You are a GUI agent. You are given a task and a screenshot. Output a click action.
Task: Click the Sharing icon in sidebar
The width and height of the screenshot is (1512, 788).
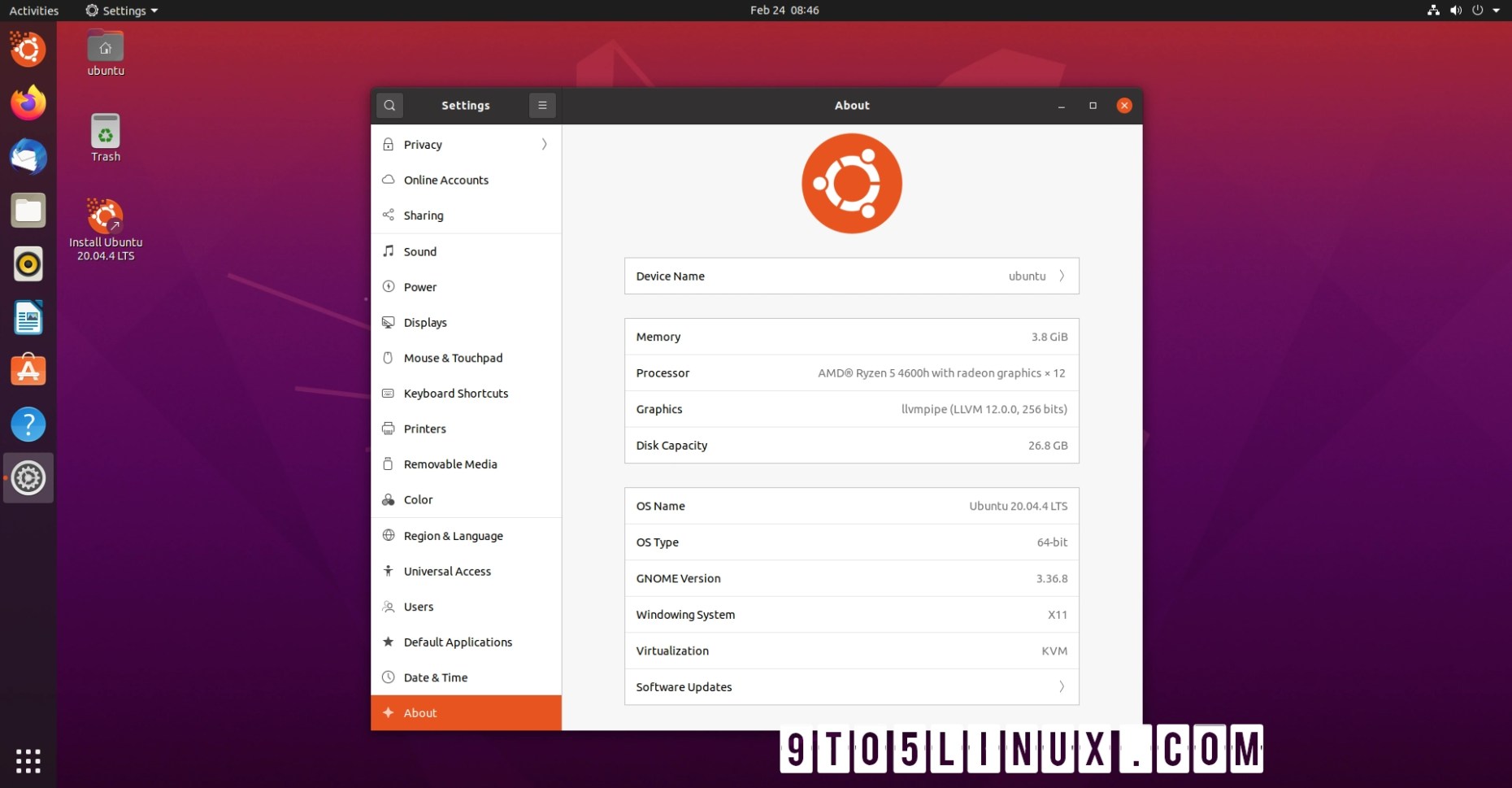[389, 215]
